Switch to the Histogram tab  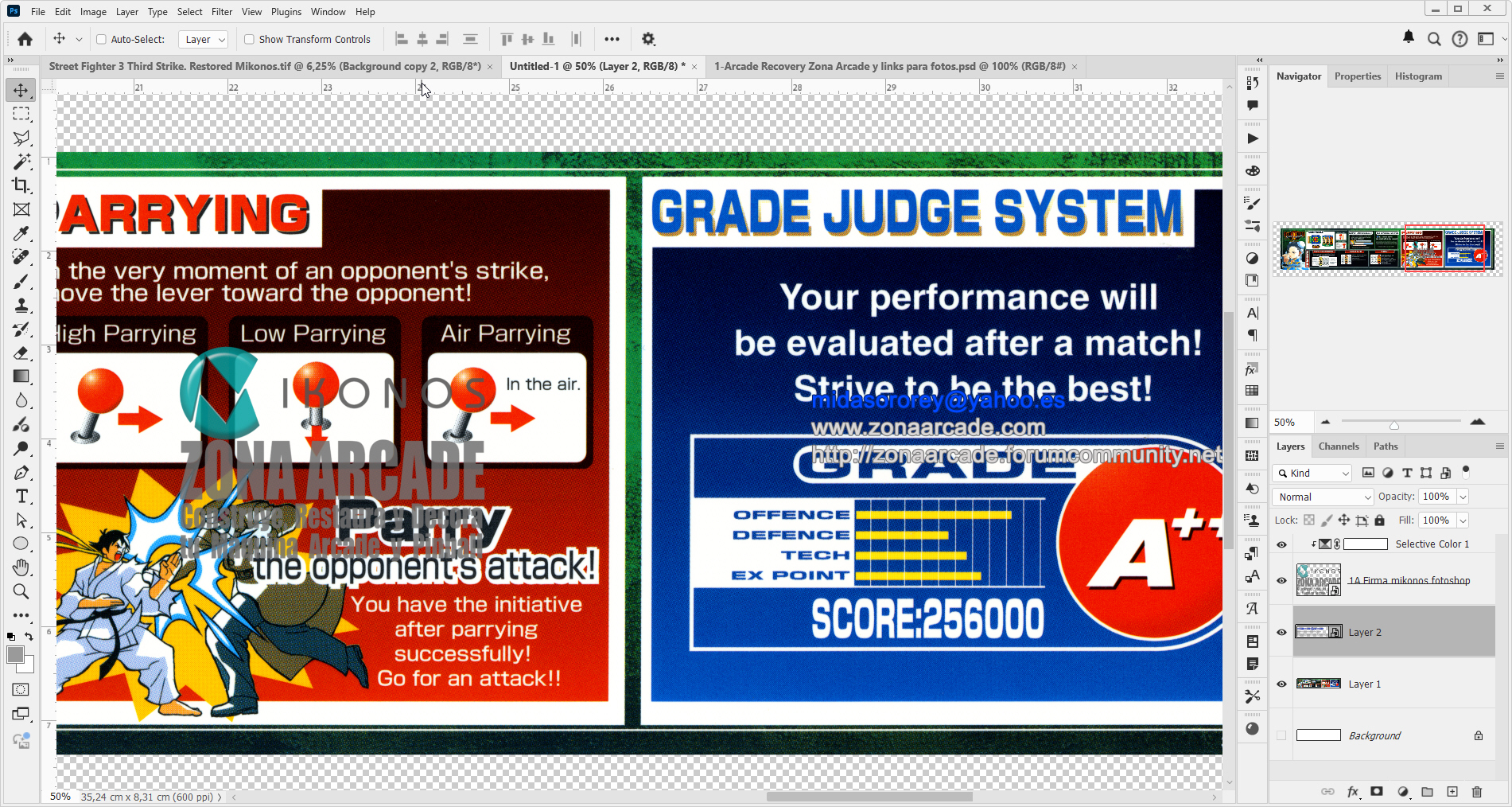coord(1417,76)
